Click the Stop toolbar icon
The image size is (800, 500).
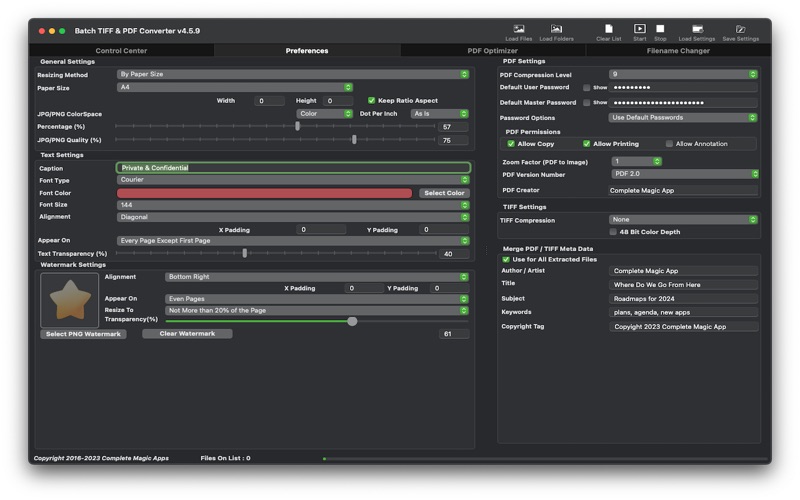coord(660,29)
